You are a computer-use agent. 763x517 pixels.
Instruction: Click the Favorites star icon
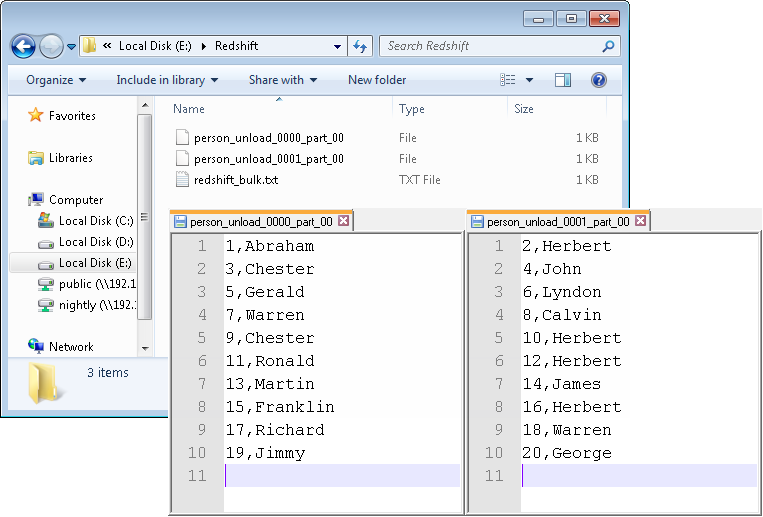[x=36, y=115]
